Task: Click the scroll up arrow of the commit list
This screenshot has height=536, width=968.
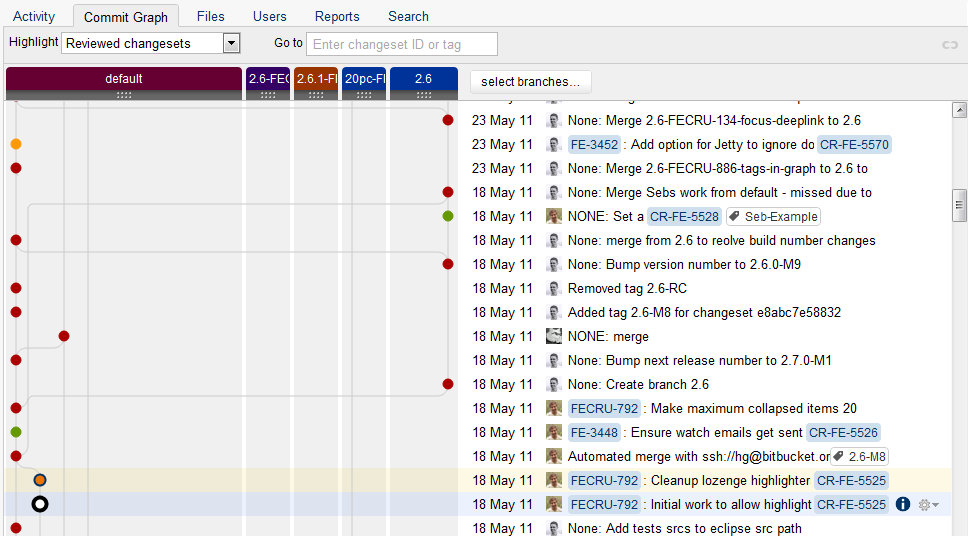Action: (959, 110)
